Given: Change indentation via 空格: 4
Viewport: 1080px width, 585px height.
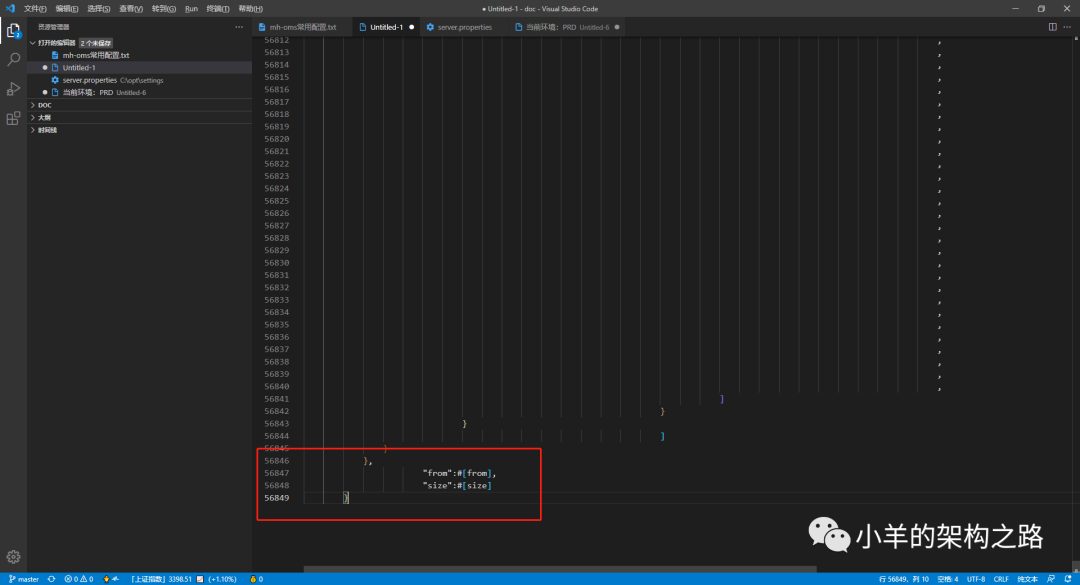Looking at the screenshot, I should 948,579.
